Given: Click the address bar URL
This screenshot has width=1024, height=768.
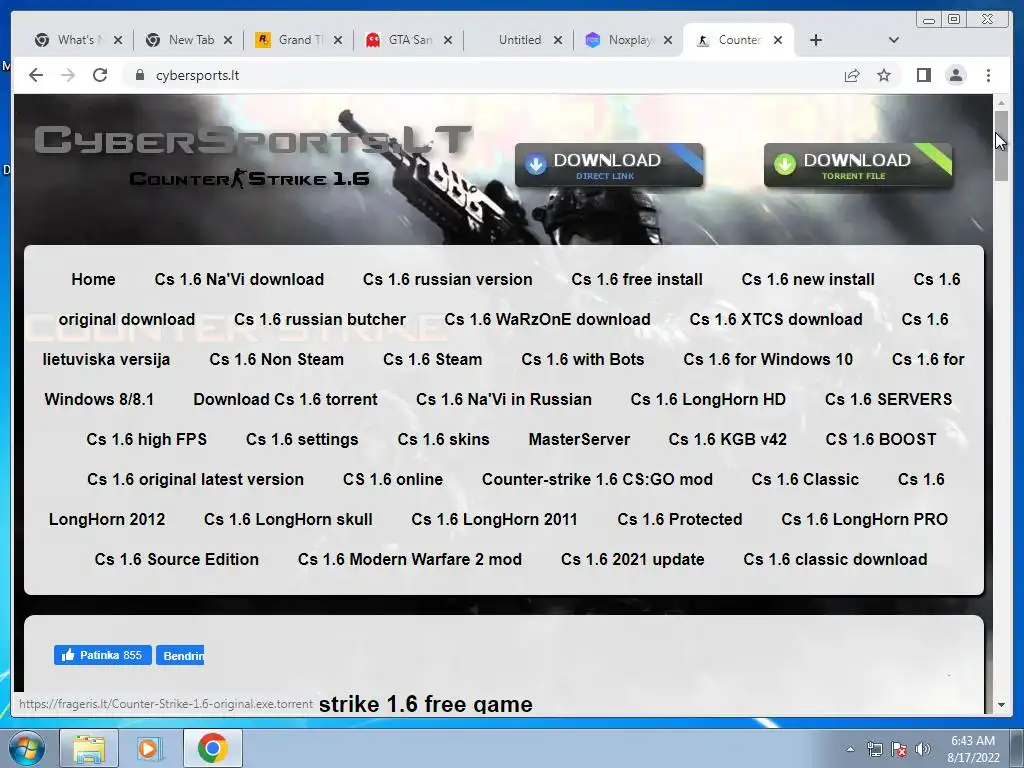Looking at the screenshot, I should (x=197, y=75).
